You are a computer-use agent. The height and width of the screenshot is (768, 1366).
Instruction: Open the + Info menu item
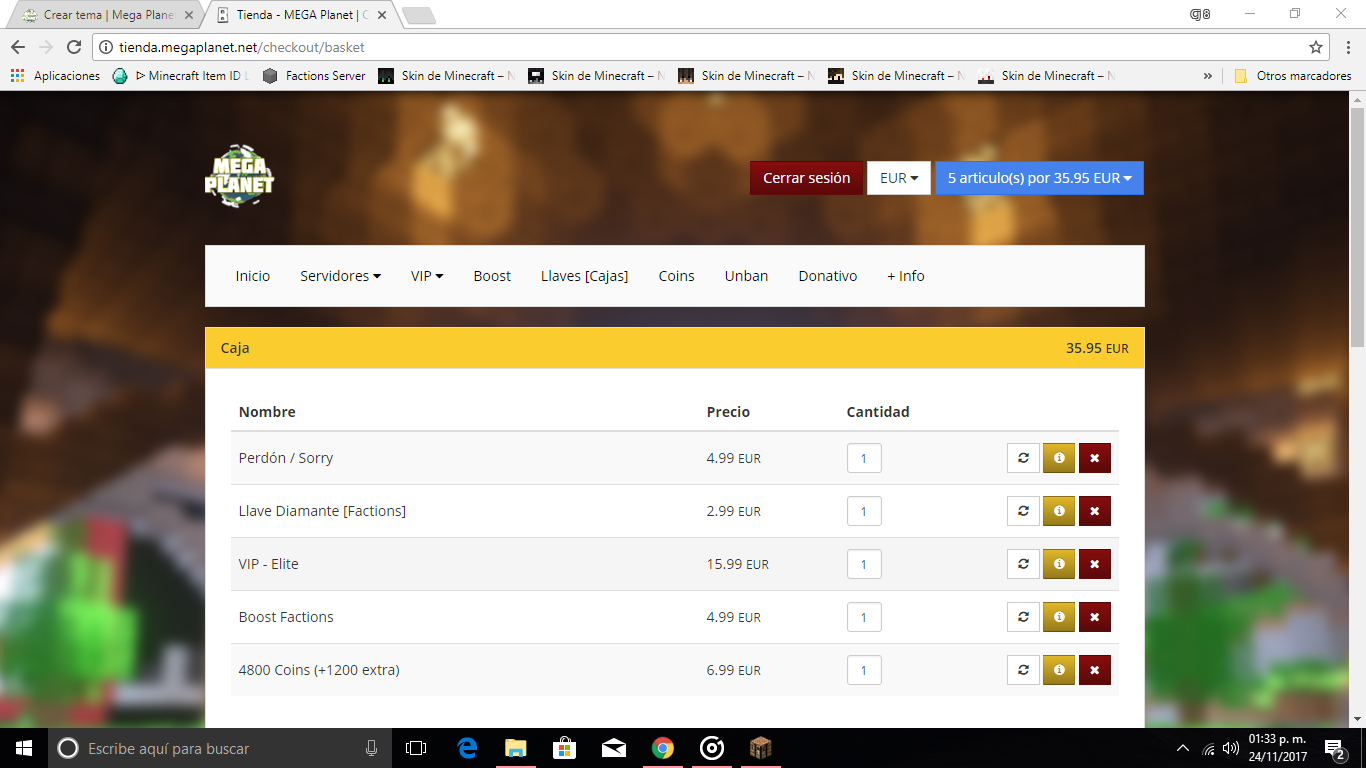tap(906, 276)
